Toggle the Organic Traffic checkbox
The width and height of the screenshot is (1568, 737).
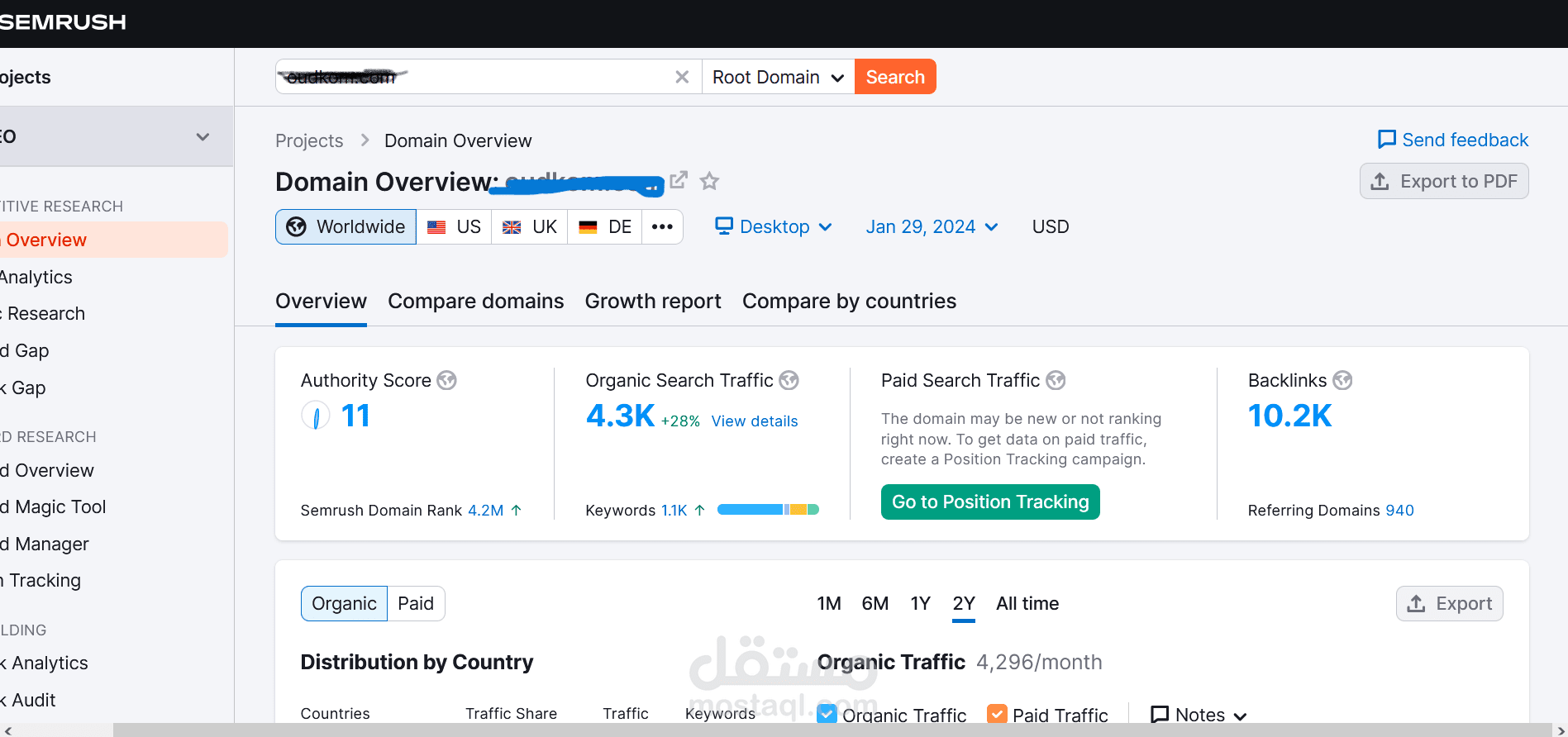click(827, 713)
